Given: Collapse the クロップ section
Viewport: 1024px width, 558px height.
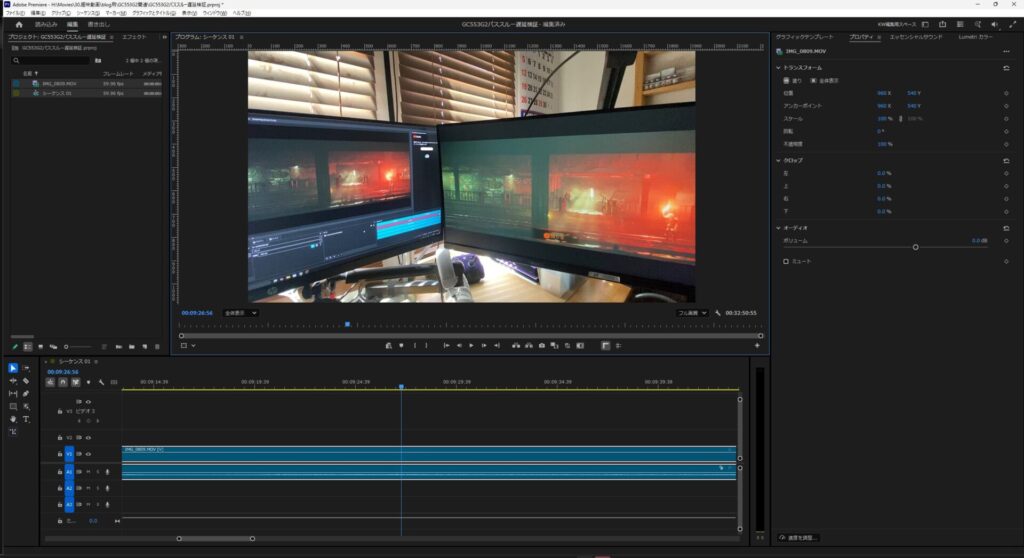Looking at the screenshot, I should (779, 160).
